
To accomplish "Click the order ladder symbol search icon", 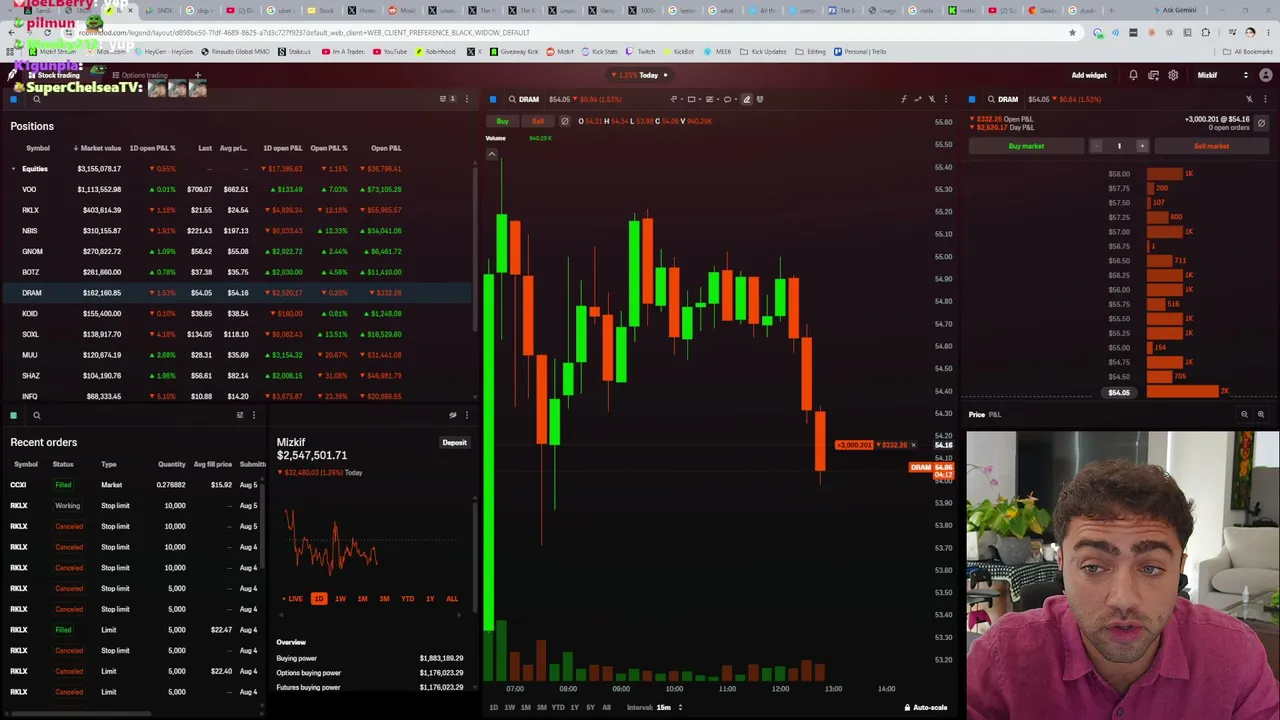I will (991, 99).
